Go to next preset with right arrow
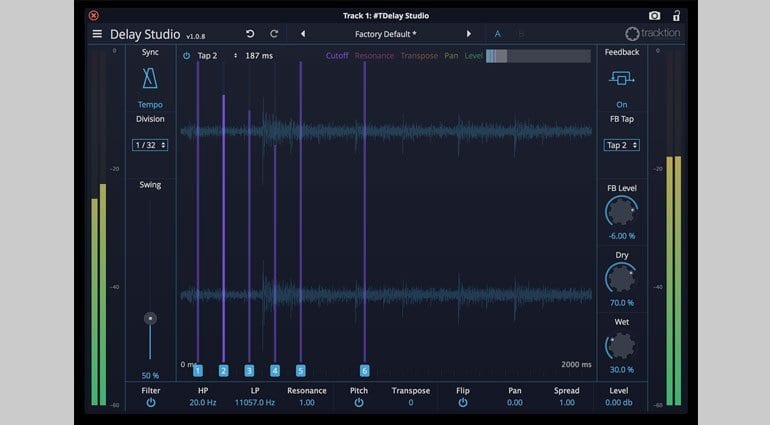 tap(468, 34)
